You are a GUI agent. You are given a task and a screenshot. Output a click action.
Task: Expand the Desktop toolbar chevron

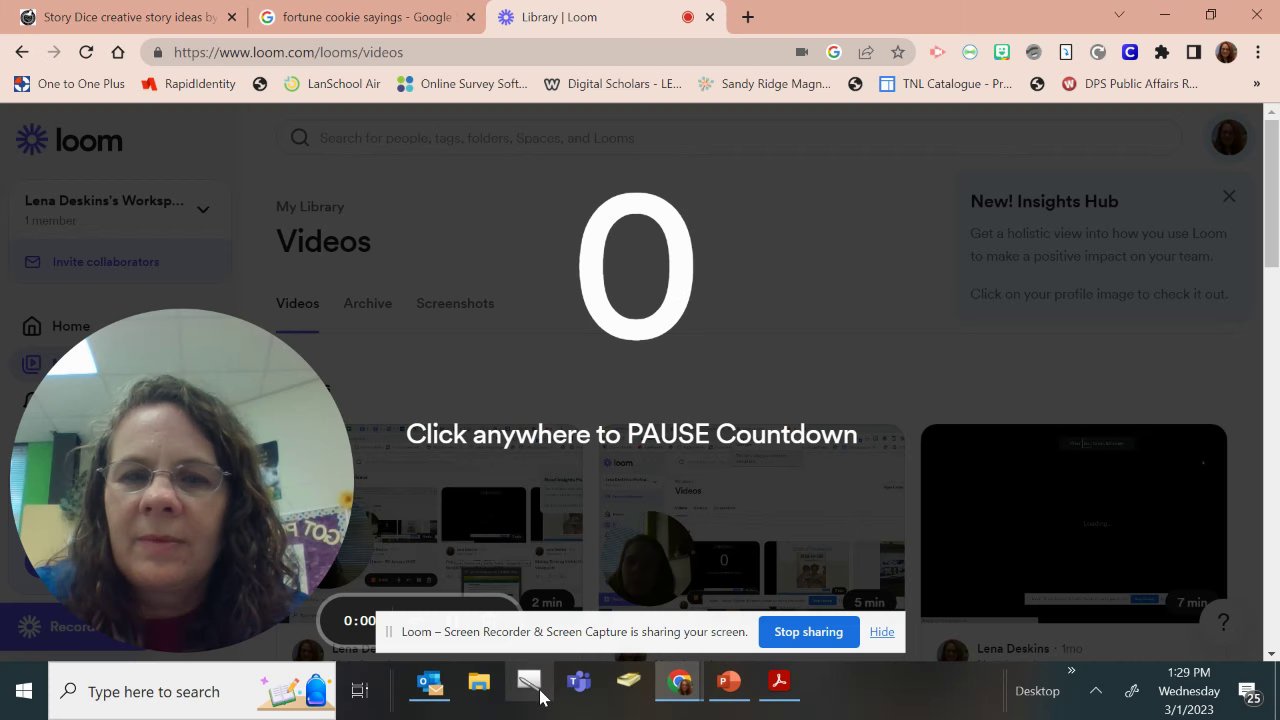coord(1071,671)
